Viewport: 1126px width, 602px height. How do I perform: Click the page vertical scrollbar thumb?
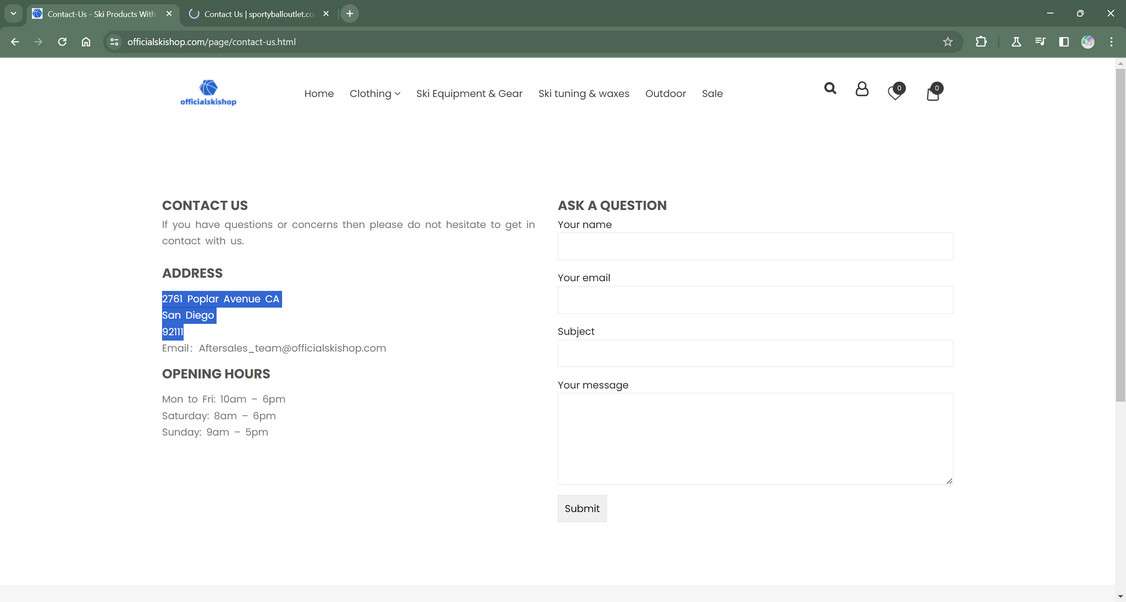1120,235
